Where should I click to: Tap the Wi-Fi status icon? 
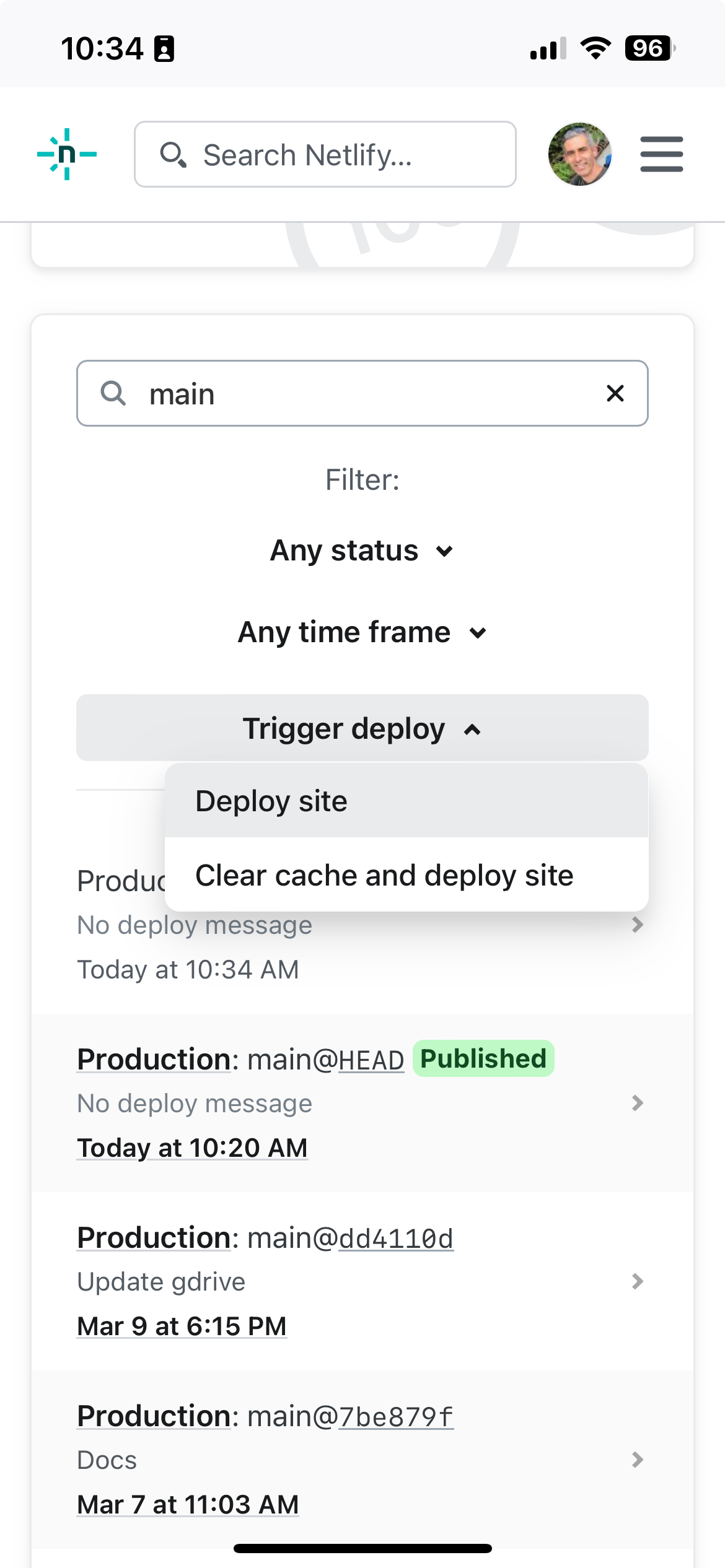(x=595, y=48)
